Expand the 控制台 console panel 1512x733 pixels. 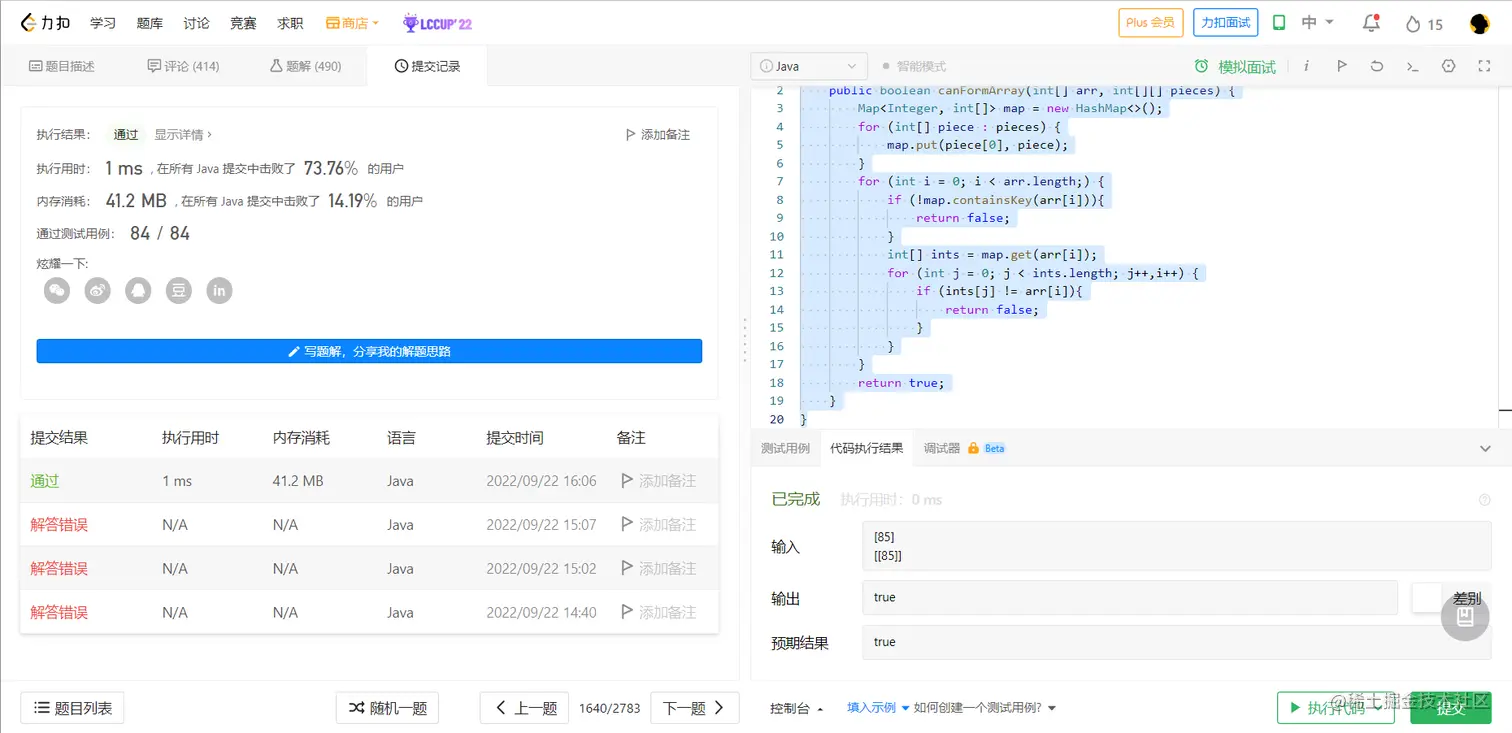tap(797, 708)
